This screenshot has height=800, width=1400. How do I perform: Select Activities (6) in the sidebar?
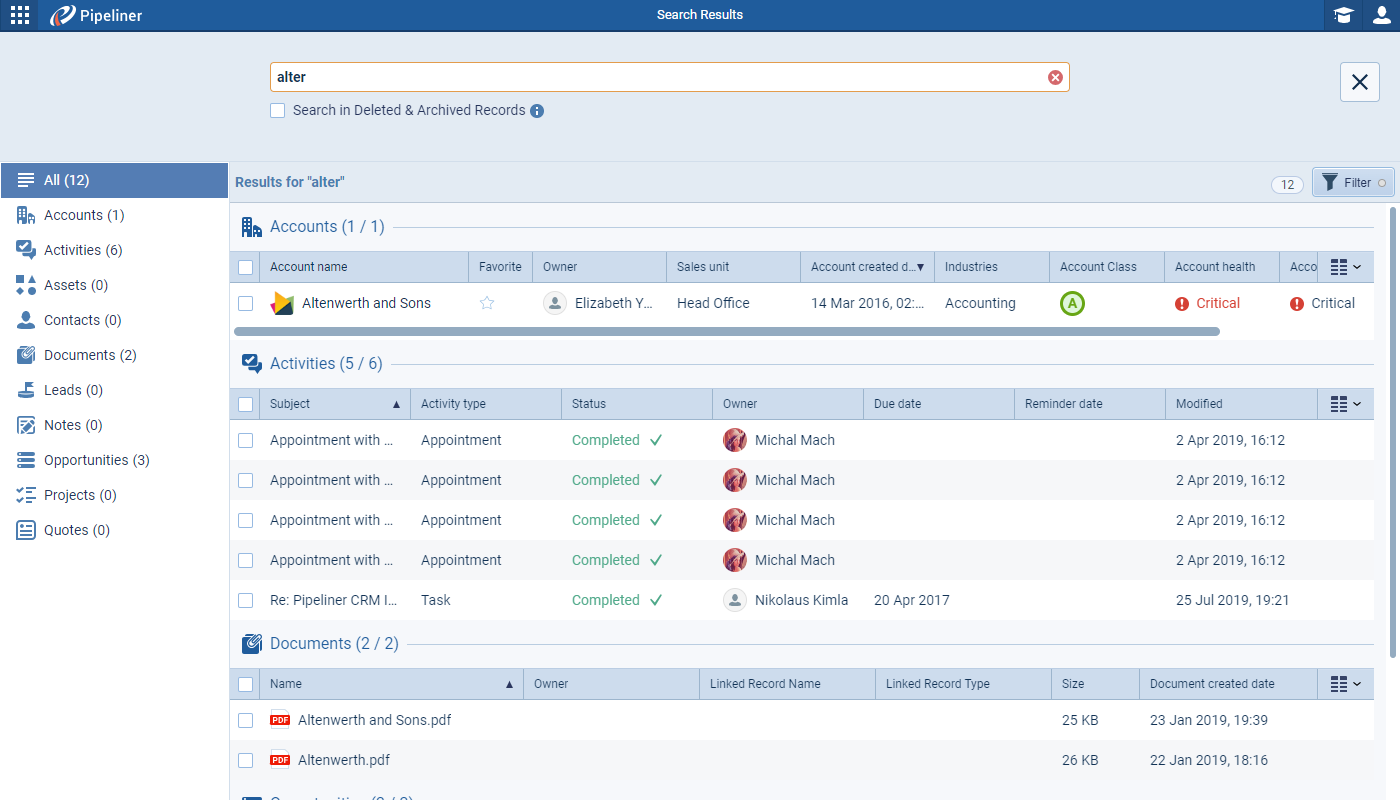[83, 250]
